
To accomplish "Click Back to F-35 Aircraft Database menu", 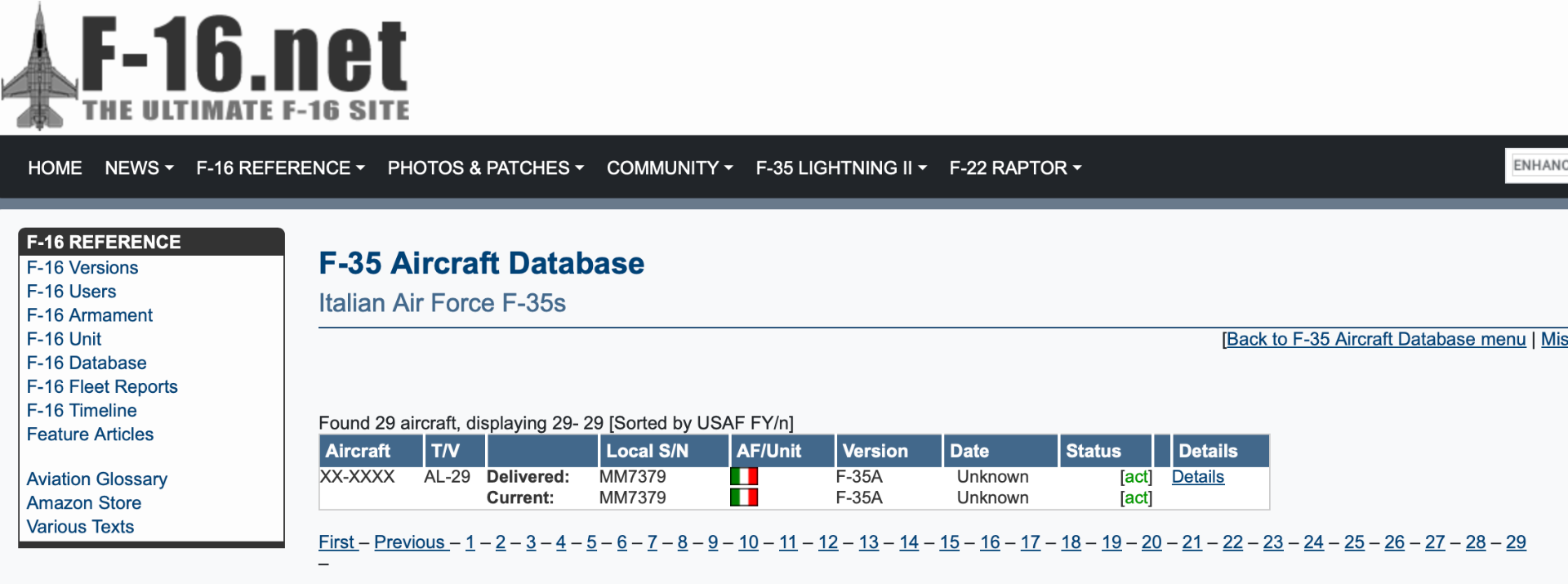I will [x=1375, y=340].
